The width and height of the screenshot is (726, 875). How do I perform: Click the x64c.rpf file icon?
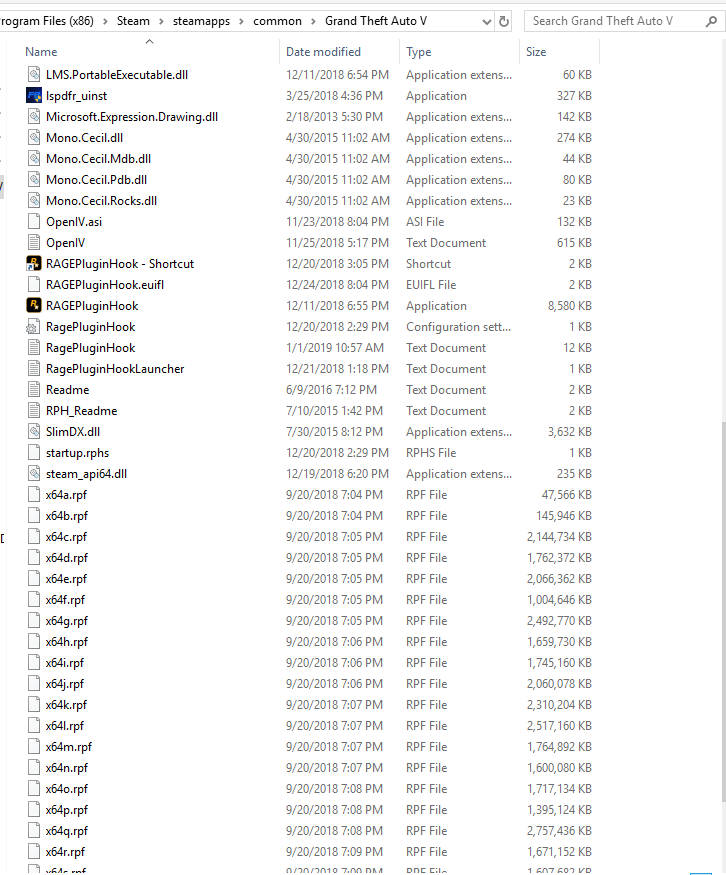(34, 537)
